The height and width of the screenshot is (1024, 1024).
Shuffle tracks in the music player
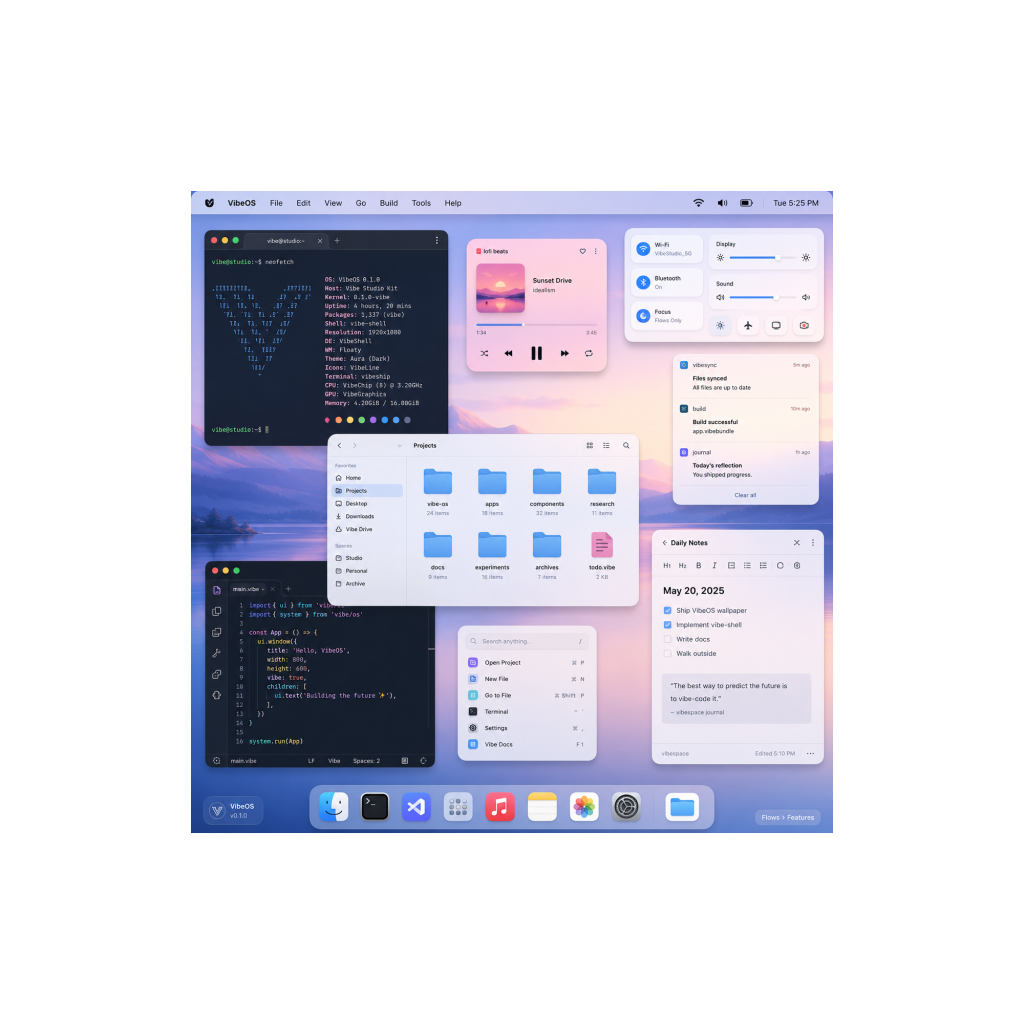(x=484, y=353)
